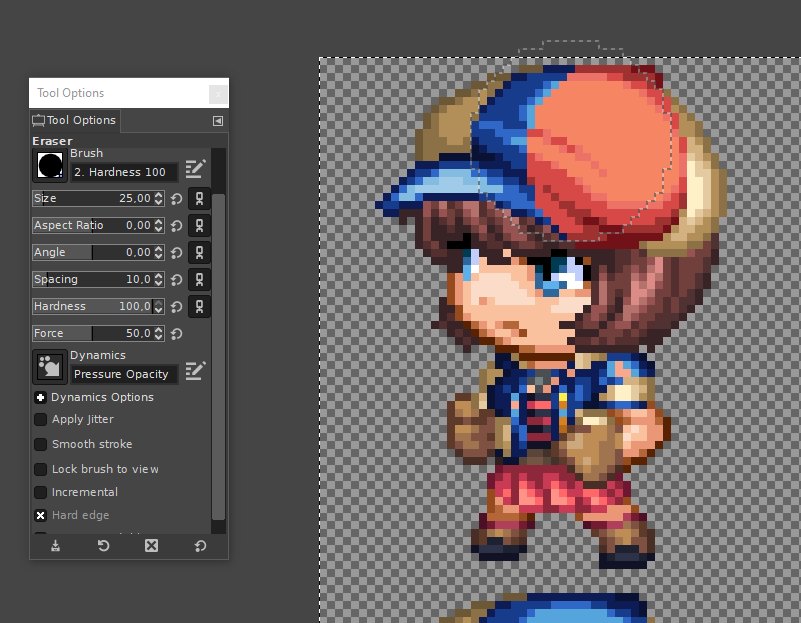Viewport: 801px width, 623px height.
Task: Click the Angle stepper arrows
Action: pyautogui.click(x=159, y=252)
